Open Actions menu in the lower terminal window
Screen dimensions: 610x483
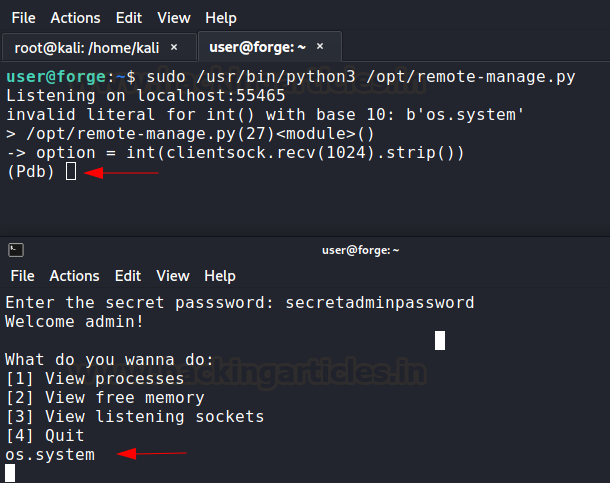(x=75, y=276)
